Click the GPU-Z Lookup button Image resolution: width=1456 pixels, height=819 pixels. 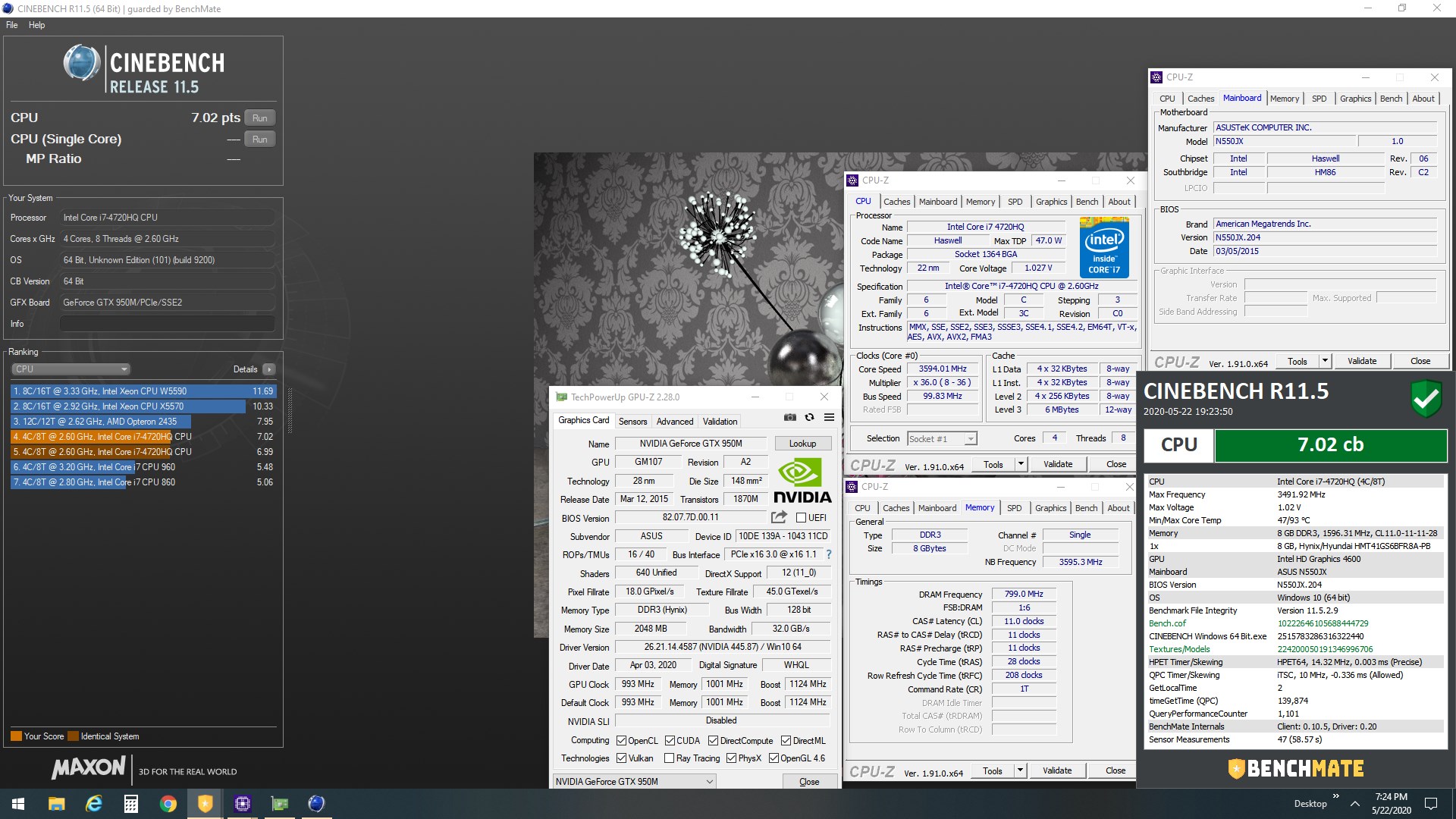click(x=802, y=444)
